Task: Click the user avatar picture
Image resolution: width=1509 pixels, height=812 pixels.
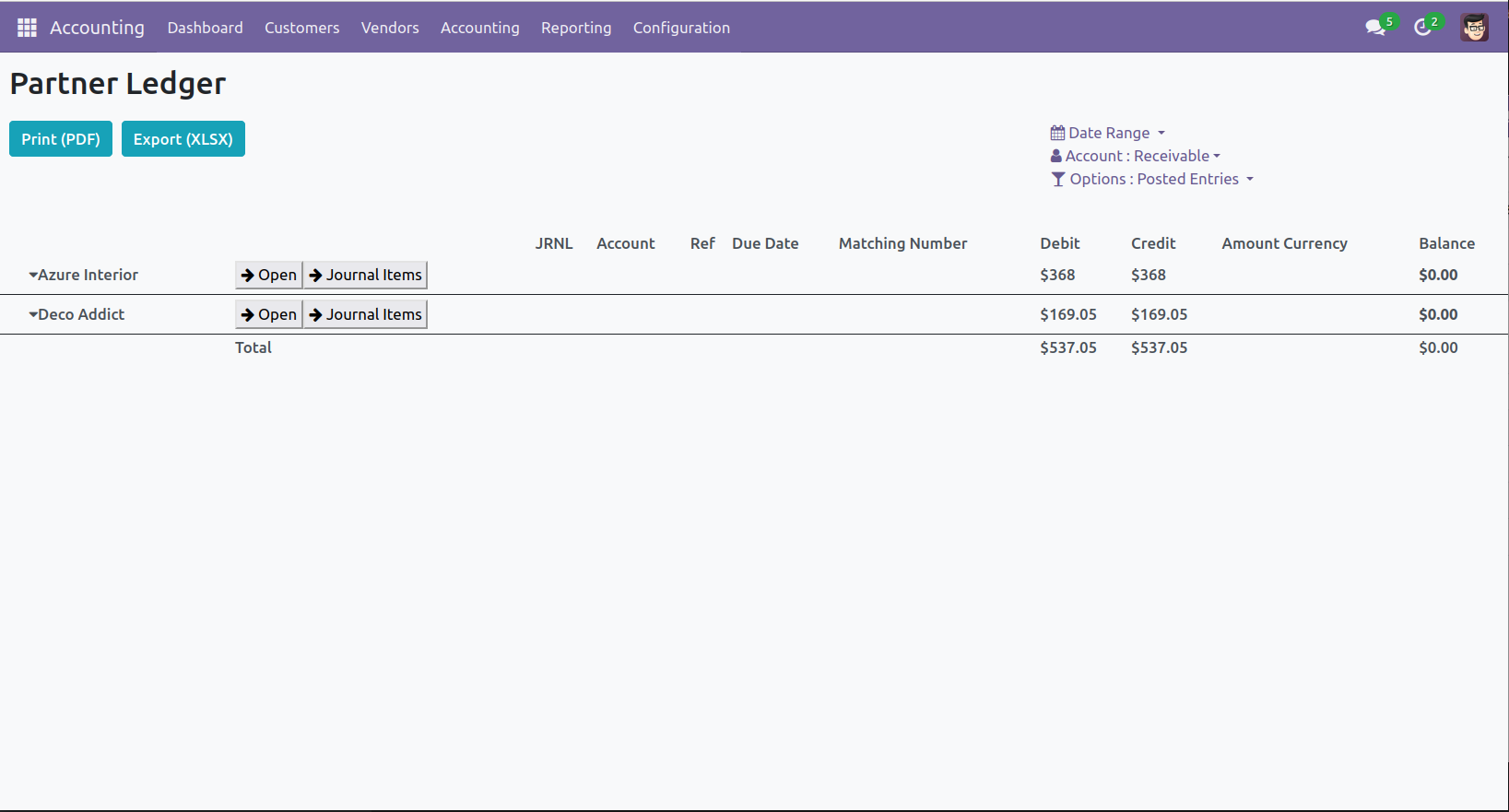Action: pos(1474,28)
